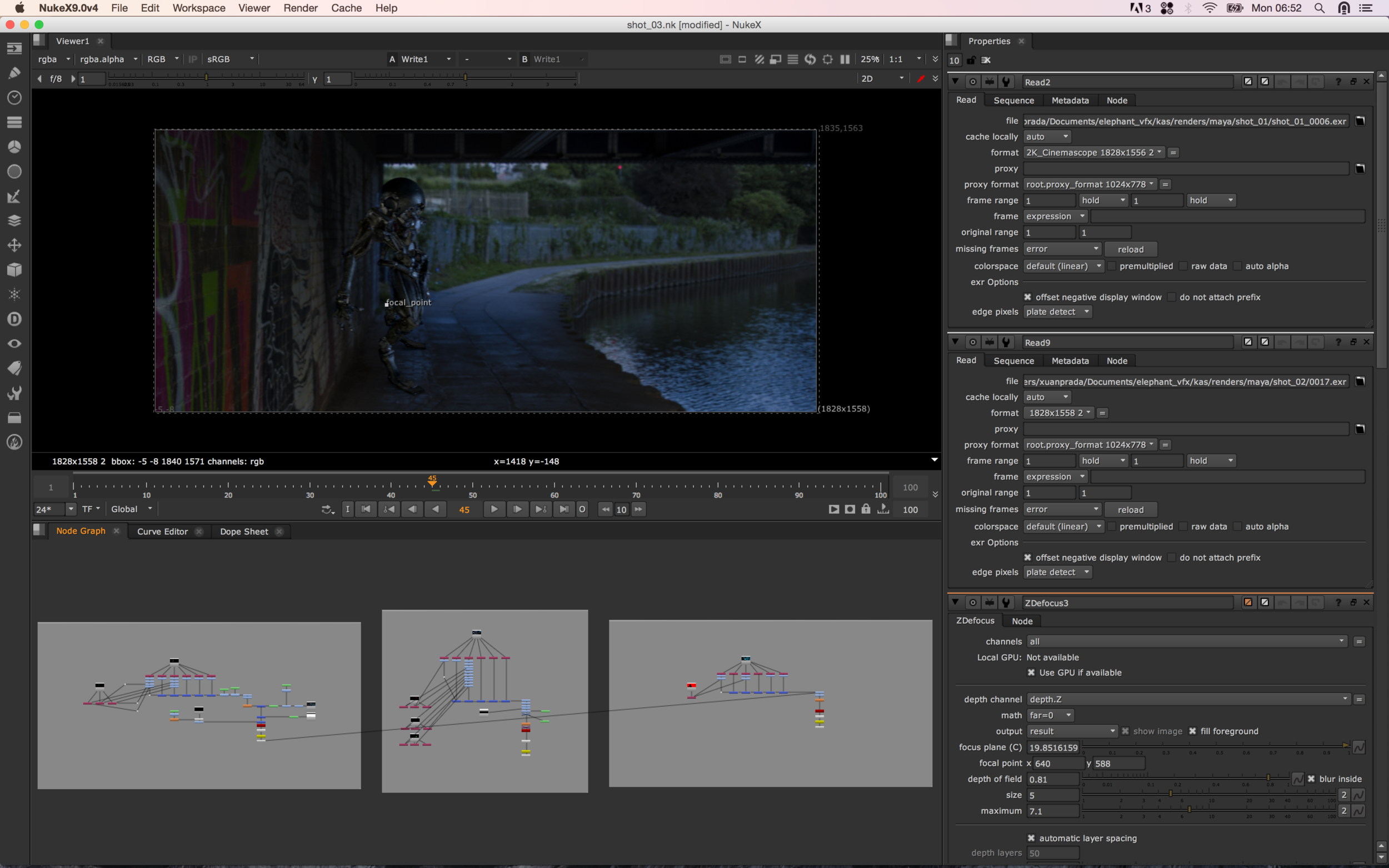Switch to the Curve Editor tab
Viewport: 1389px width, 868px height.
point(162,531)
